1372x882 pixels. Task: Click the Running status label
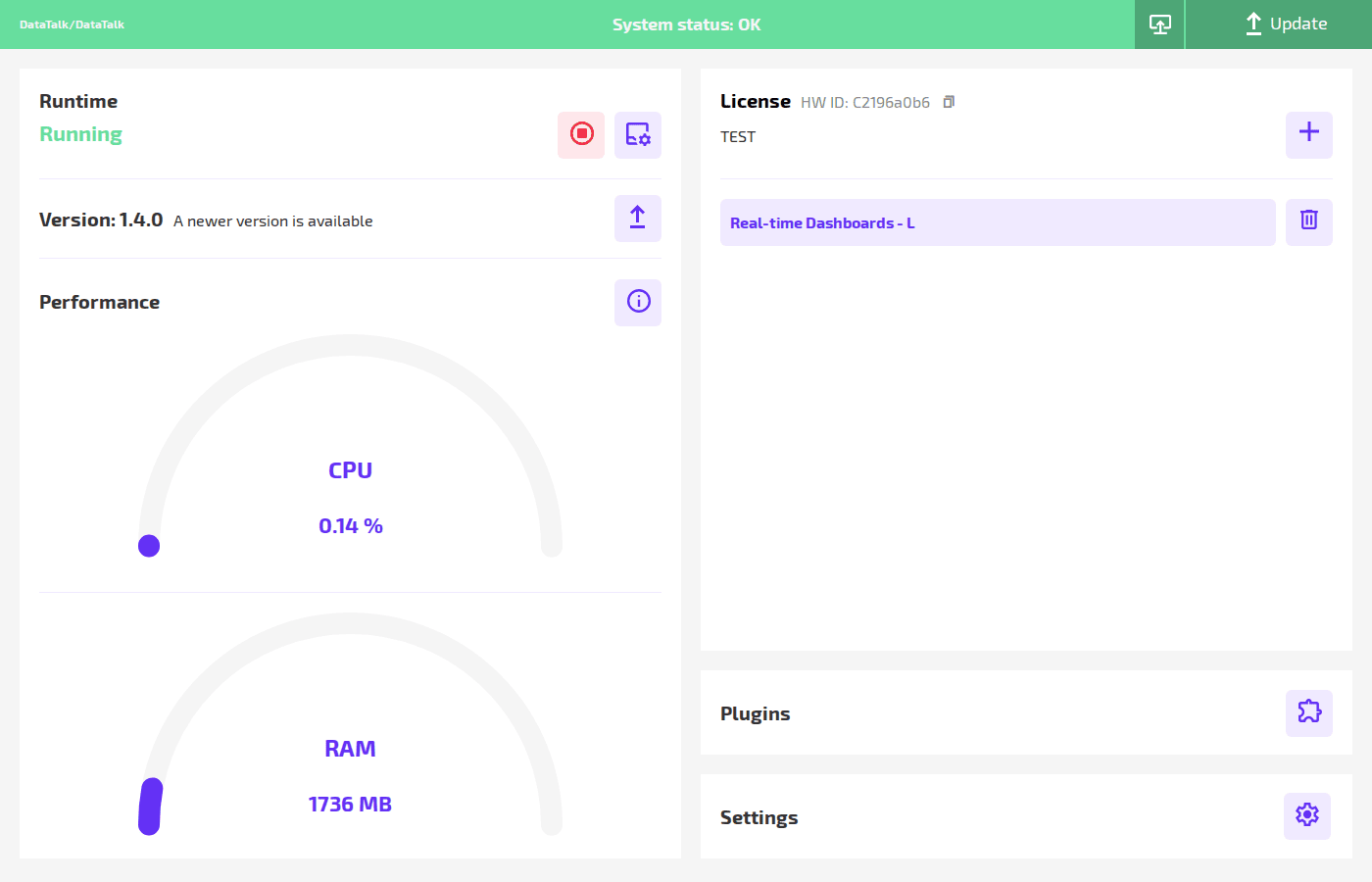click(x=80, y=134)
